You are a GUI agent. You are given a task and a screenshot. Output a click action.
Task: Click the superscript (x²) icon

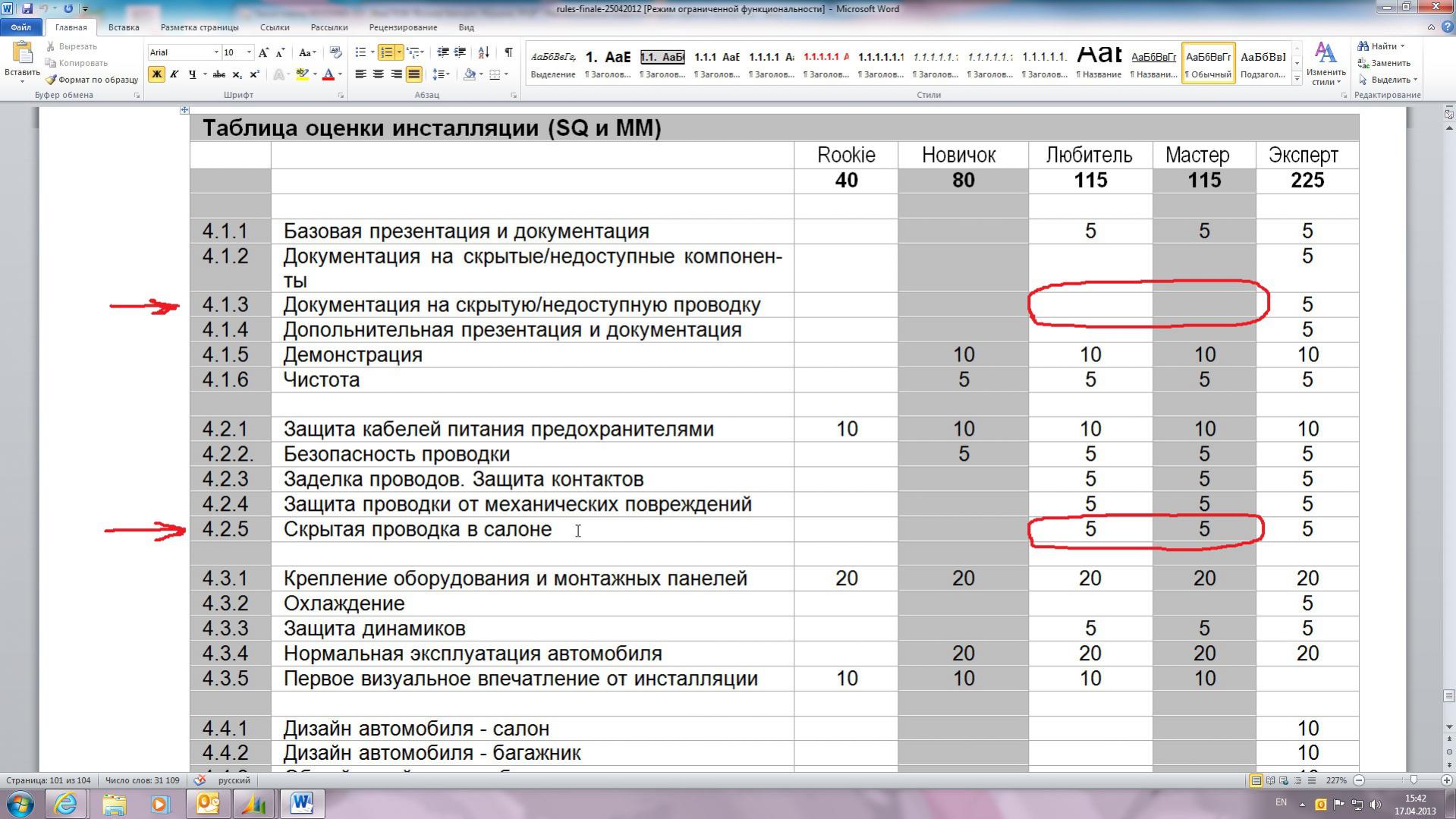click(255, 74)
